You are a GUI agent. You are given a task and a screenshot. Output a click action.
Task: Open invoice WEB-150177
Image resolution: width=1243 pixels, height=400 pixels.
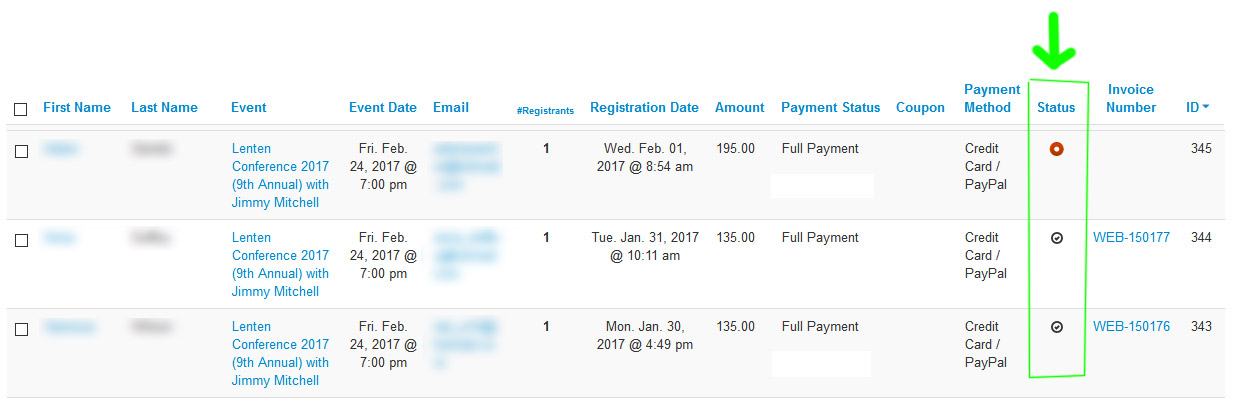click(1131, 238)
